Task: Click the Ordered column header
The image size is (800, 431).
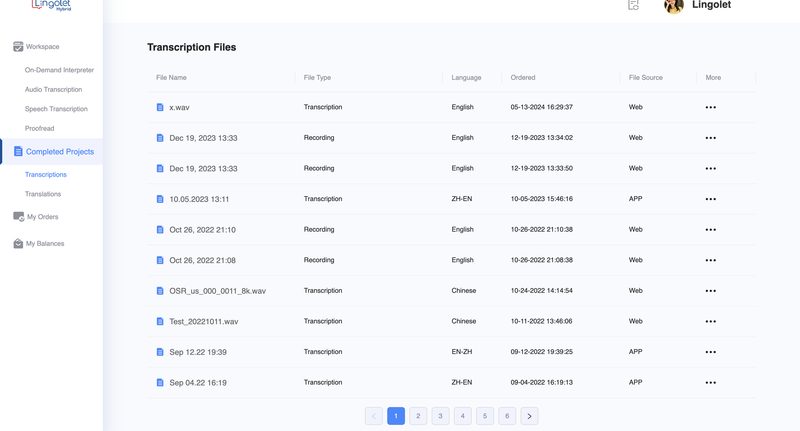Action: (x=523, y=78)
